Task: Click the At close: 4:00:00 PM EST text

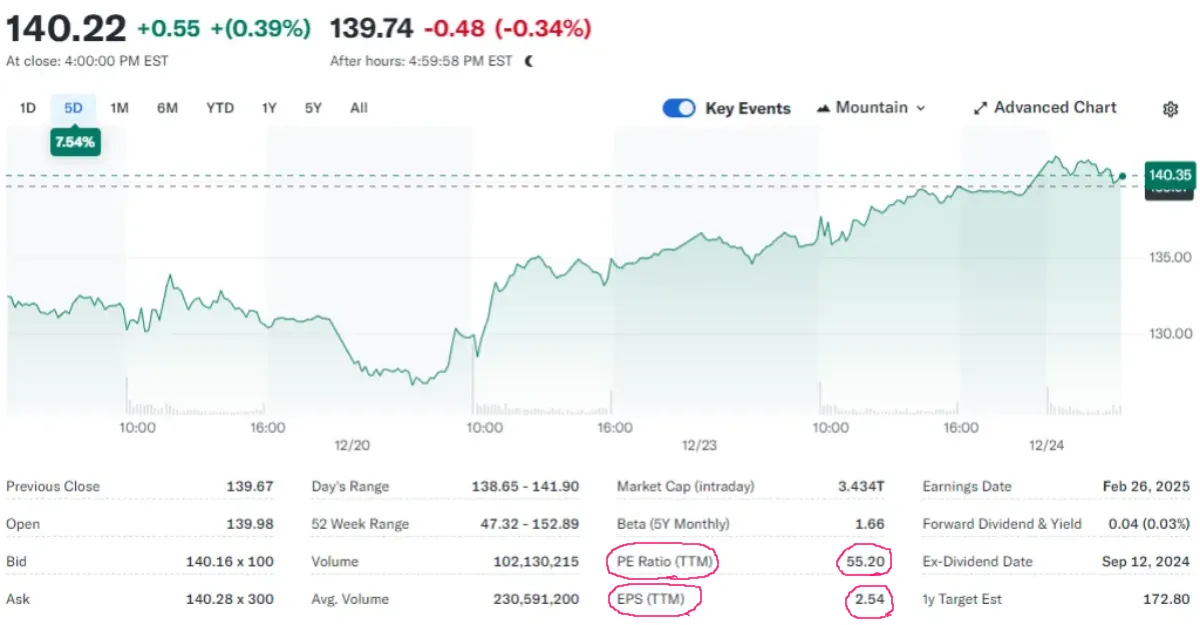Action: 87,61
